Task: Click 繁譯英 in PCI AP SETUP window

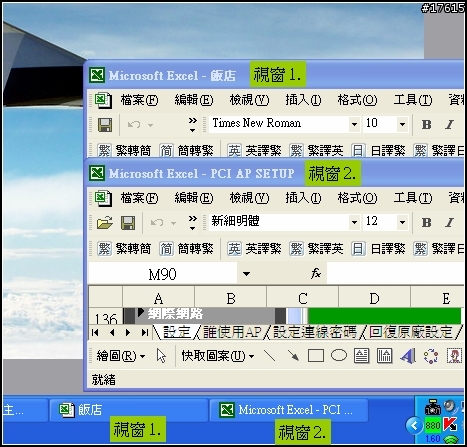Action: coord(316,248)
